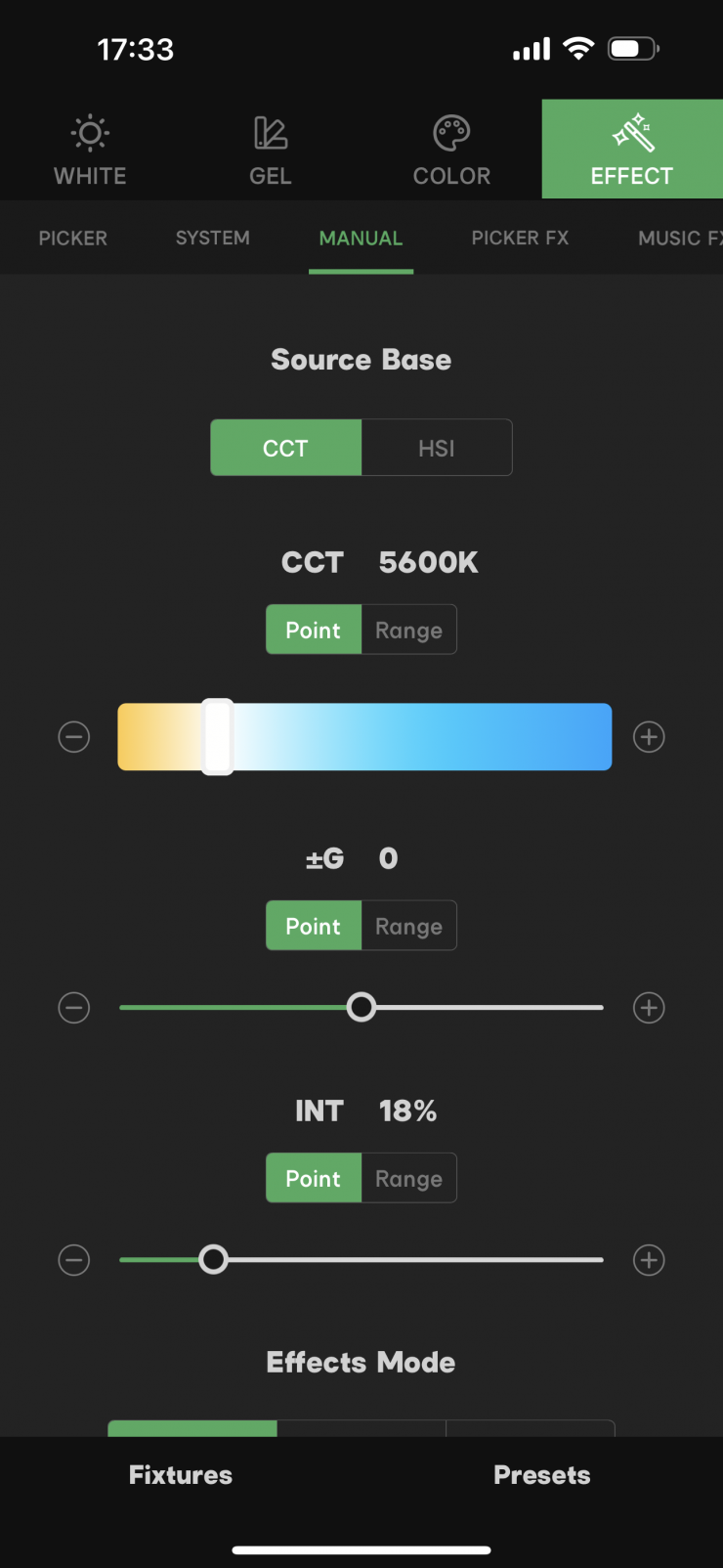The width and height of the screenshot is (723, 1568).
Task: Open the Presets screen
Action: 542,1475
